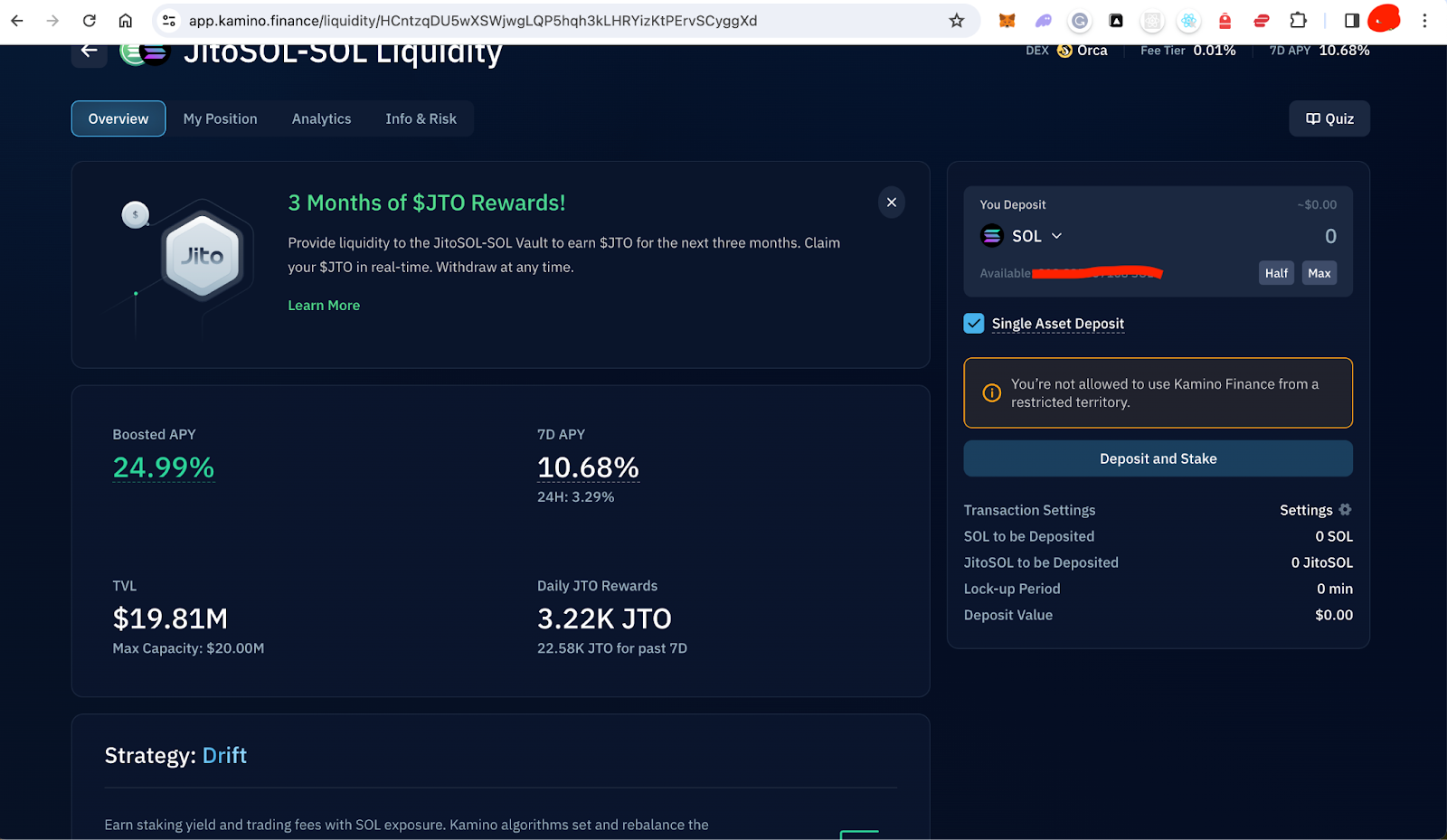
Task: Click the TVL $19.81M value
Action: click(x=170, y=618)
